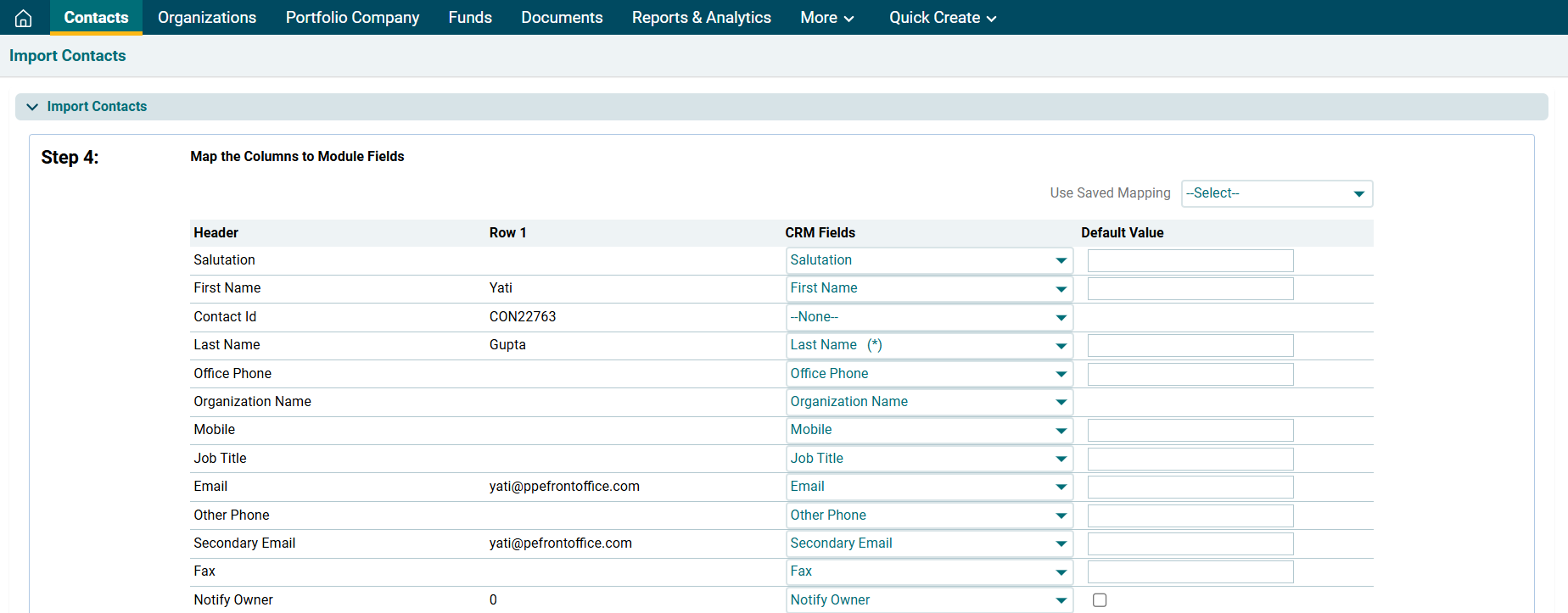
Task: Switch to the Organizations tab
Action: click(x=207, y=18)
